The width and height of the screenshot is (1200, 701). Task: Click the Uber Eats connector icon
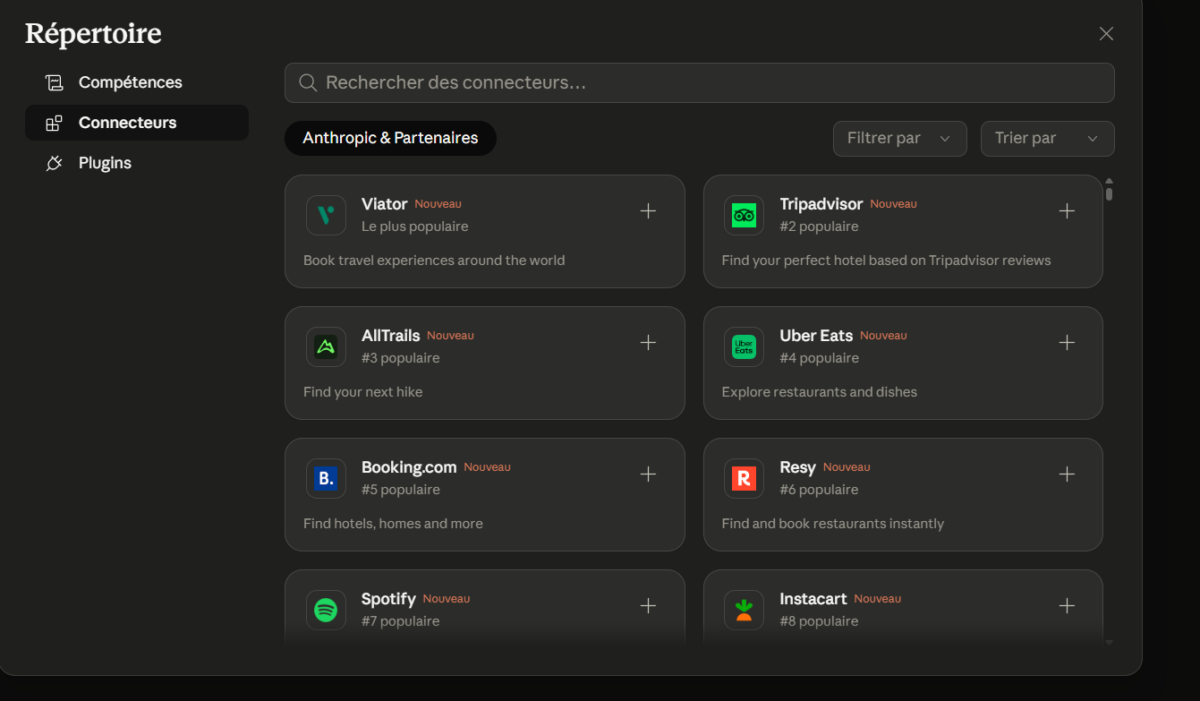744,346
